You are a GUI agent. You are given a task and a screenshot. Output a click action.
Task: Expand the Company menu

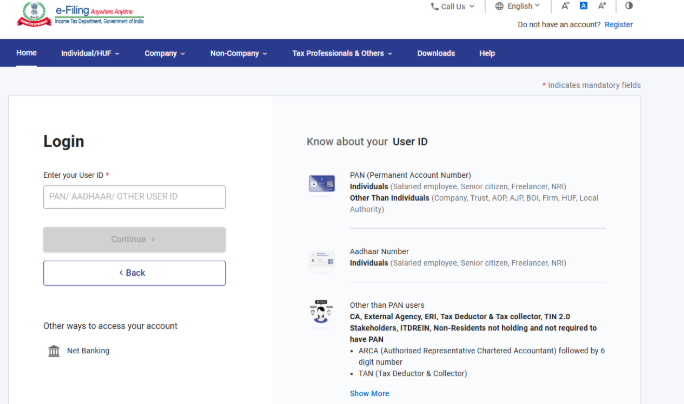pos(165,53)
